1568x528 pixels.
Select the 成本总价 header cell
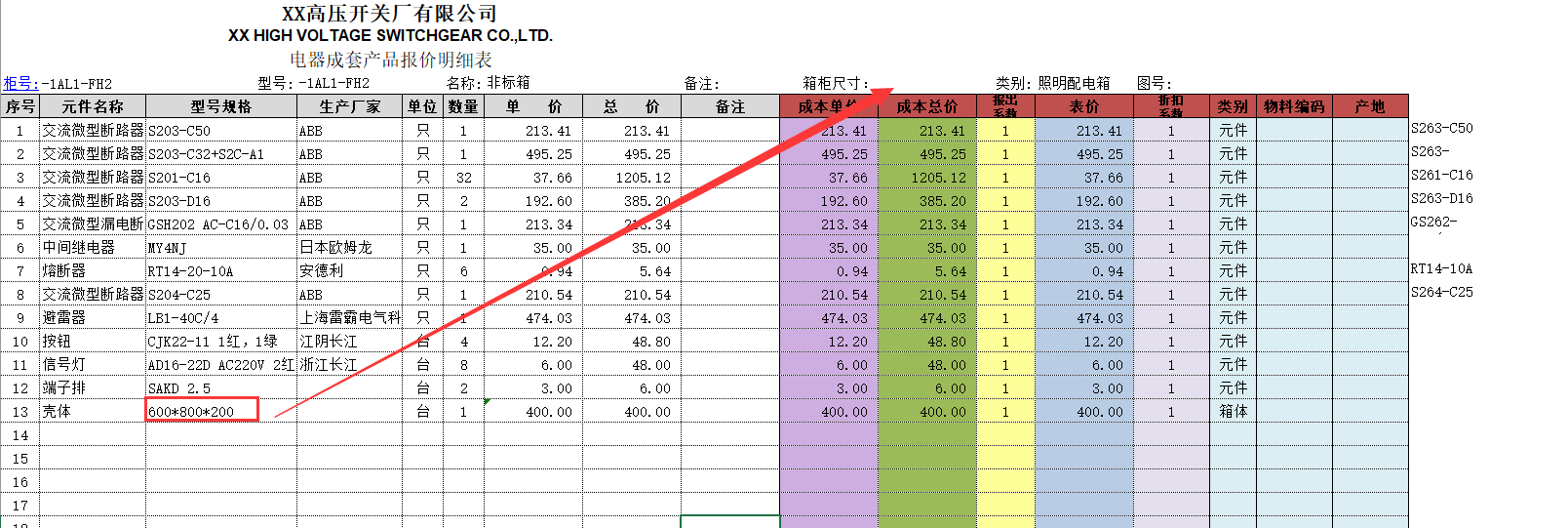click(x=927, y=106)
